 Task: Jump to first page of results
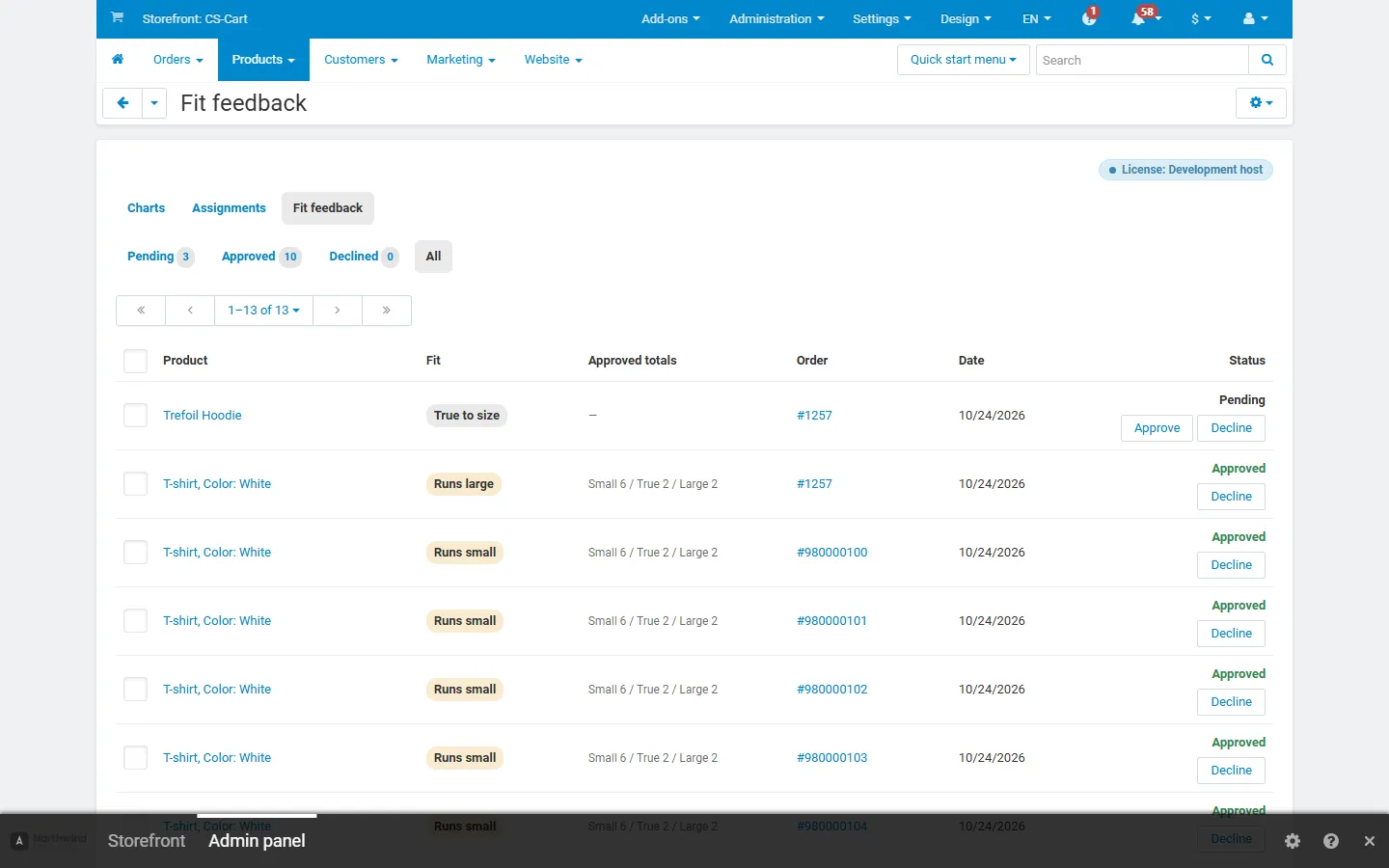pyautogui.click(x=141, y=311)
